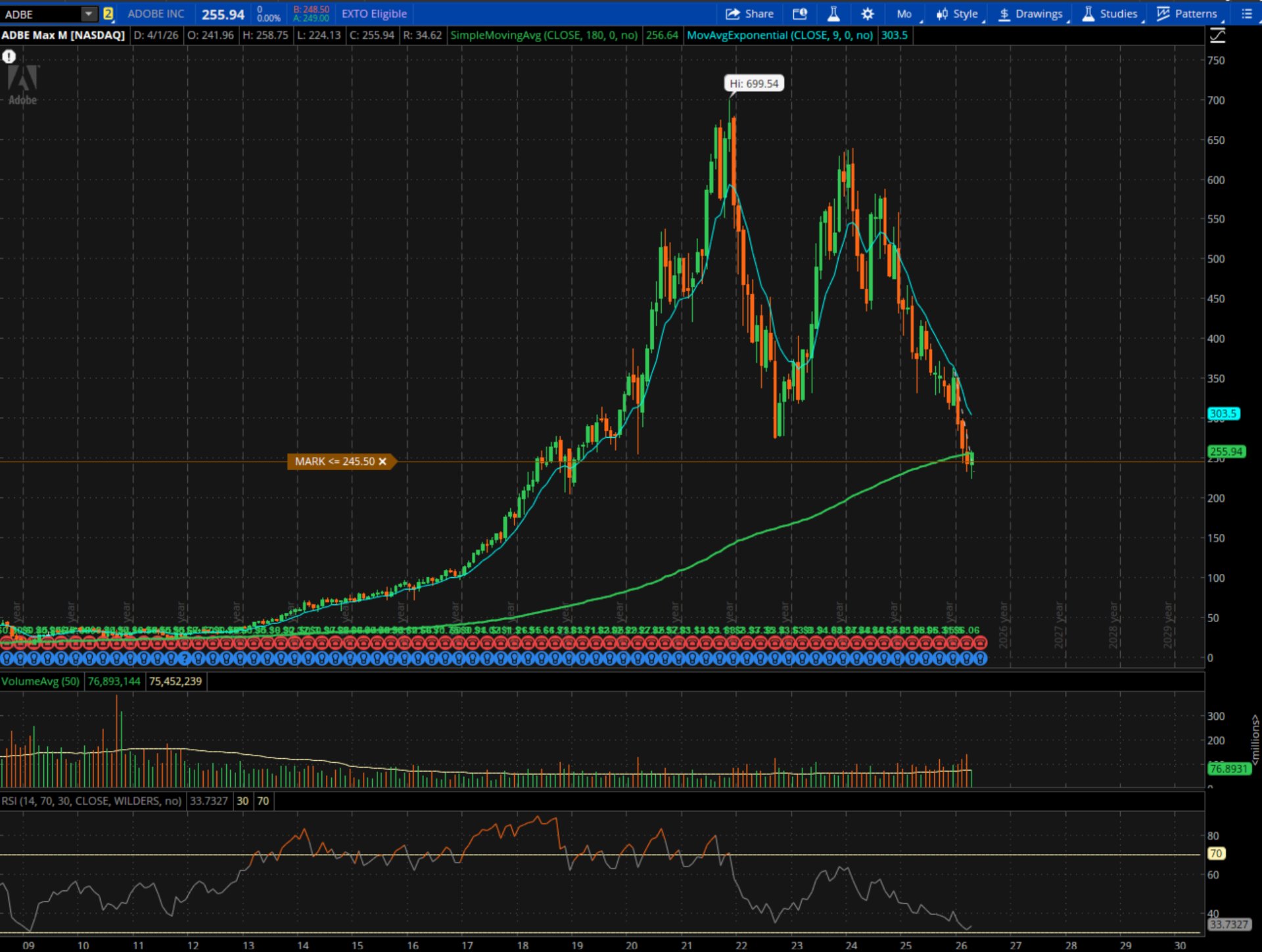Viewport: 1262px width, 952px height.
Task: Expand the ADBE symbol dropdown arrow
Action: click(x=89, y=14)
